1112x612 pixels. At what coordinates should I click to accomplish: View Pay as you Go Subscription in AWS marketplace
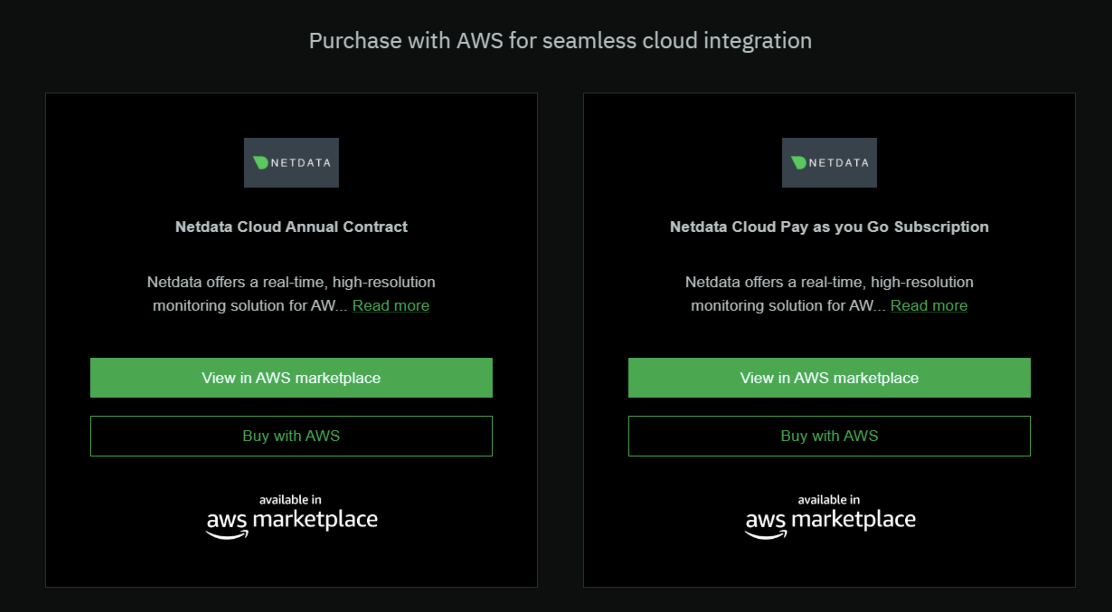tap(829, 378)
